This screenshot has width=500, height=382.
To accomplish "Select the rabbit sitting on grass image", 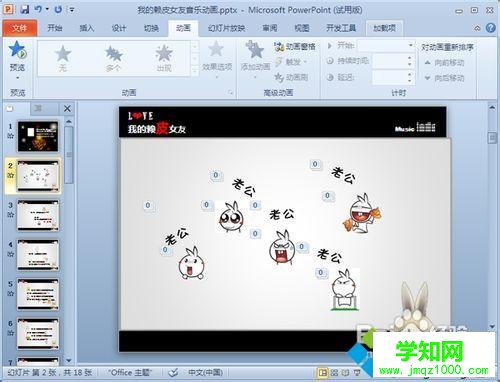I will [x=345, y=290].
